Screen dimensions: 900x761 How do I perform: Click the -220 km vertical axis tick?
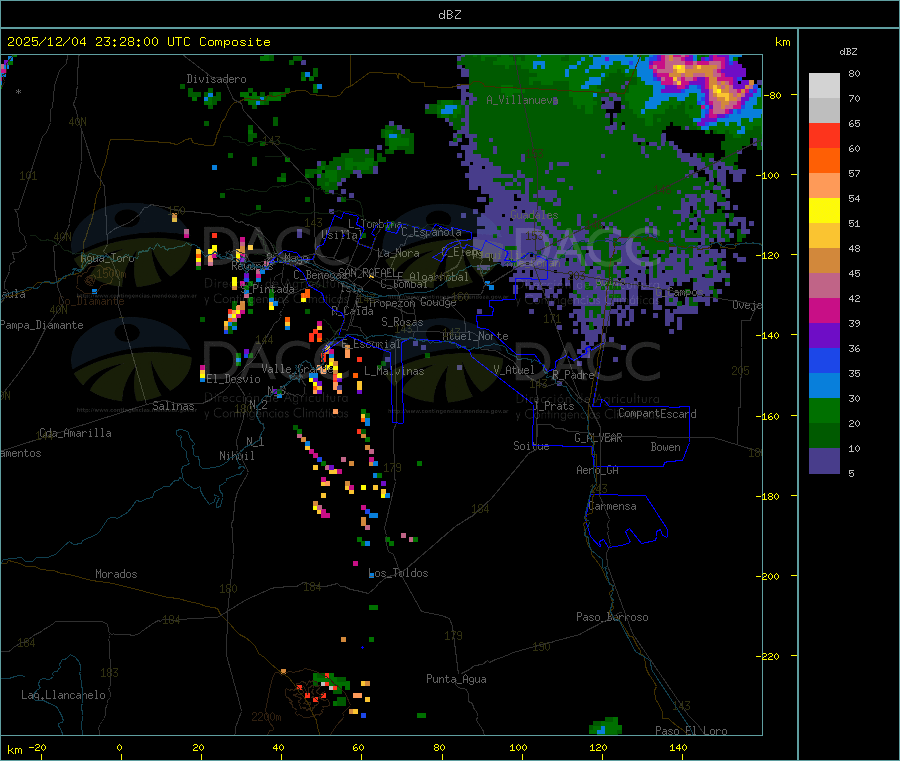[769, 656]
